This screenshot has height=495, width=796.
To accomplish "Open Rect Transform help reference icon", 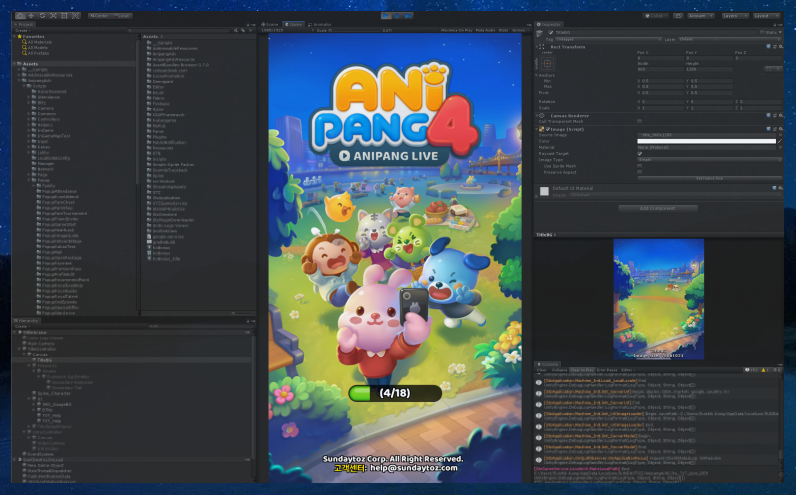I will (769, 47).
